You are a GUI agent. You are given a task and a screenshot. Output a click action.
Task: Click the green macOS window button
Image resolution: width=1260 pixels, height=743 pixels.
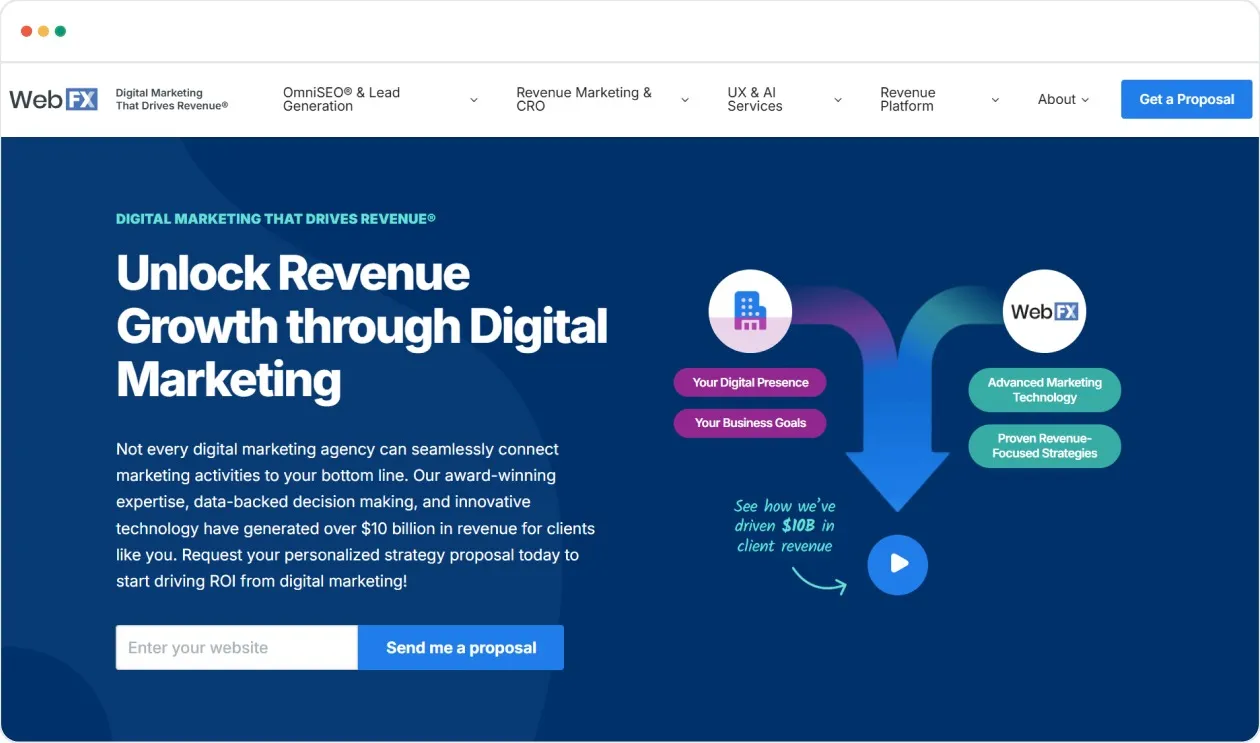click(61, 30)
